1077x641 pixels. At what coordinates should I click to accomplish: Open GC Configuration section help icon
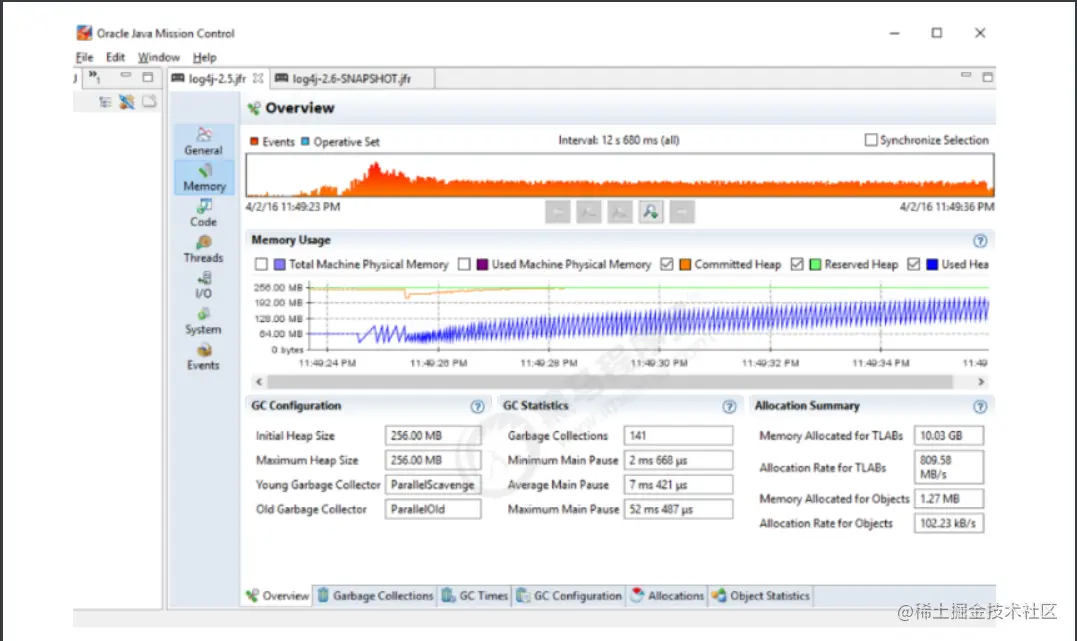point(477,407)
